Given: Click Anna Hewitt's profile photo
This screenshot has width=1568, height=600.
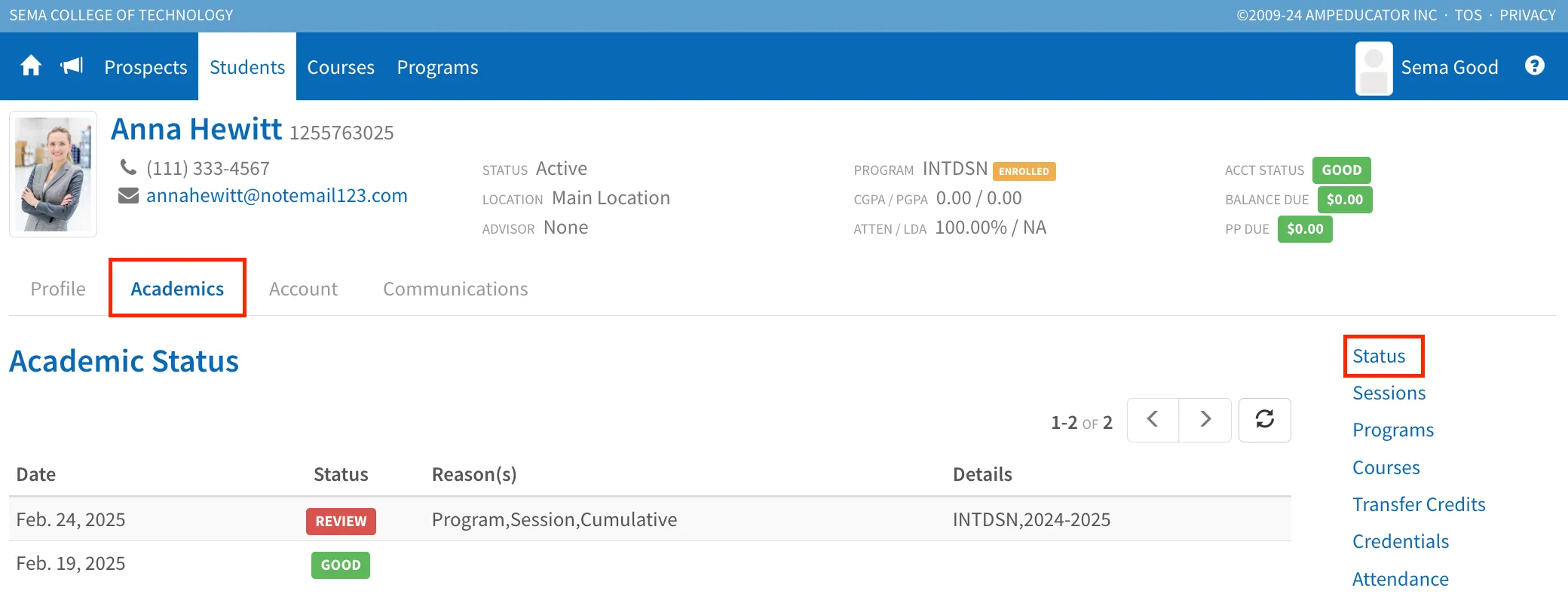Looking at the screenshot, I should pos(53,174).
